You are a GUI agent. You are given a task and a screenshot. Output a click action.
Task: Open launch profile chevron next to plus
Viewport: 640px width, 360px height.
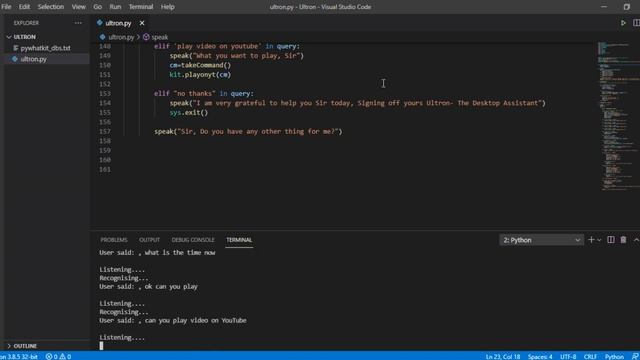(x=599, y=240)
